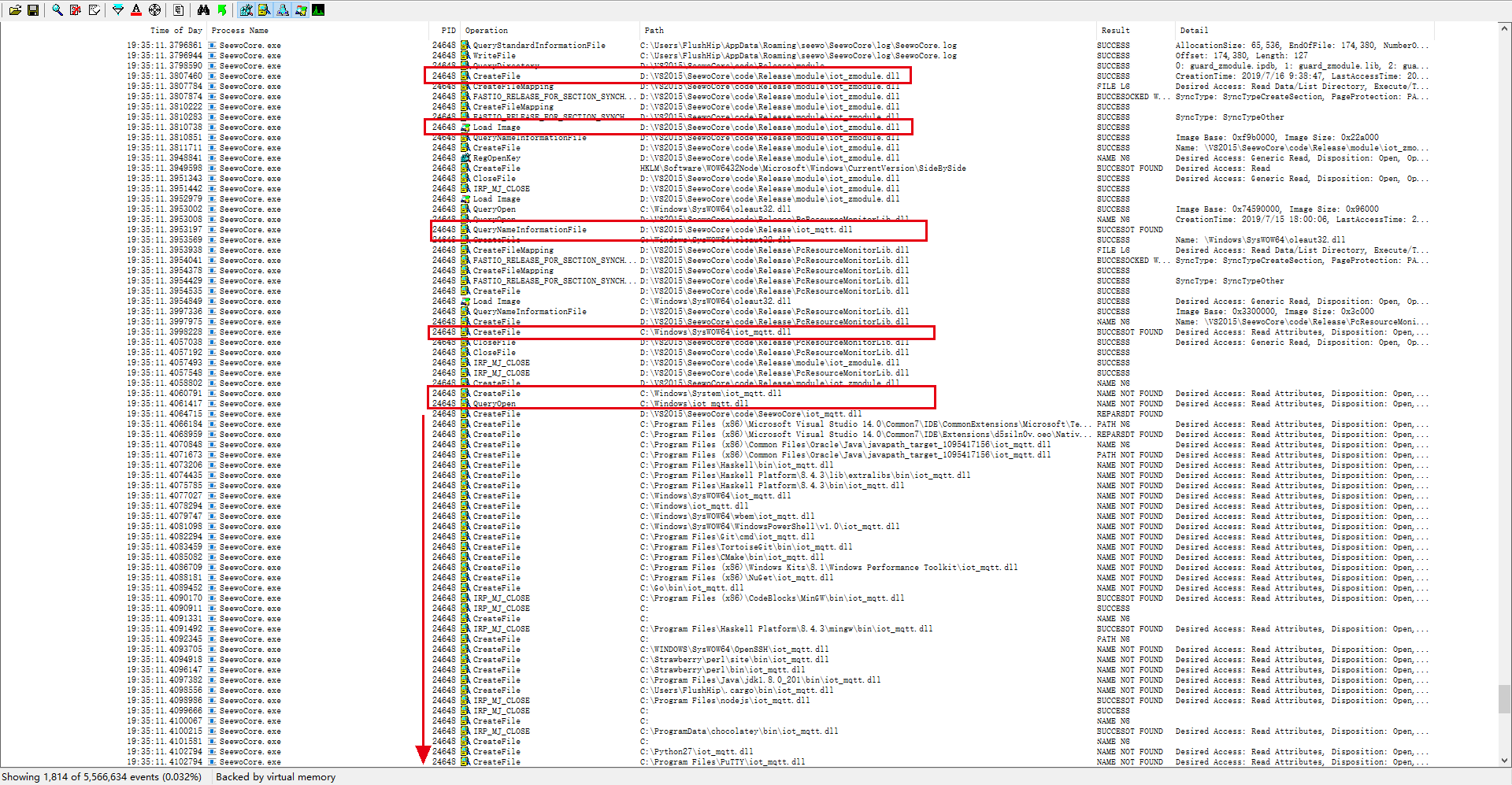The image size is (1512, 785).
Task: Select path C:\Program Files\CMake\bin\iot_mqtt.dll
Action: pos(732,557)
